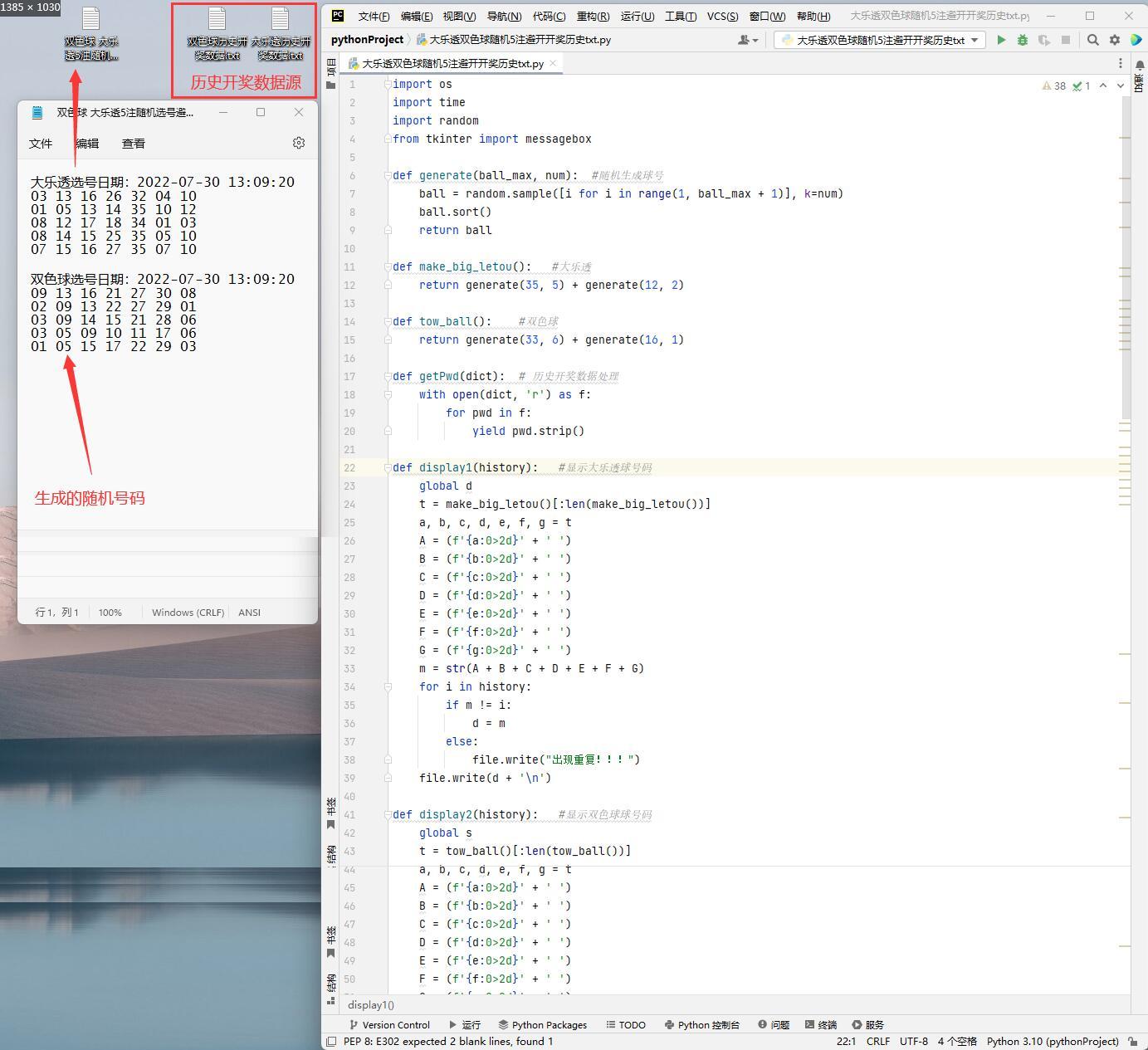The height and width of the screenshot is (1050, 1148).
Task: Fold the getPwd function at line 17
Action: pyautogui.click(x=387, y=376)
